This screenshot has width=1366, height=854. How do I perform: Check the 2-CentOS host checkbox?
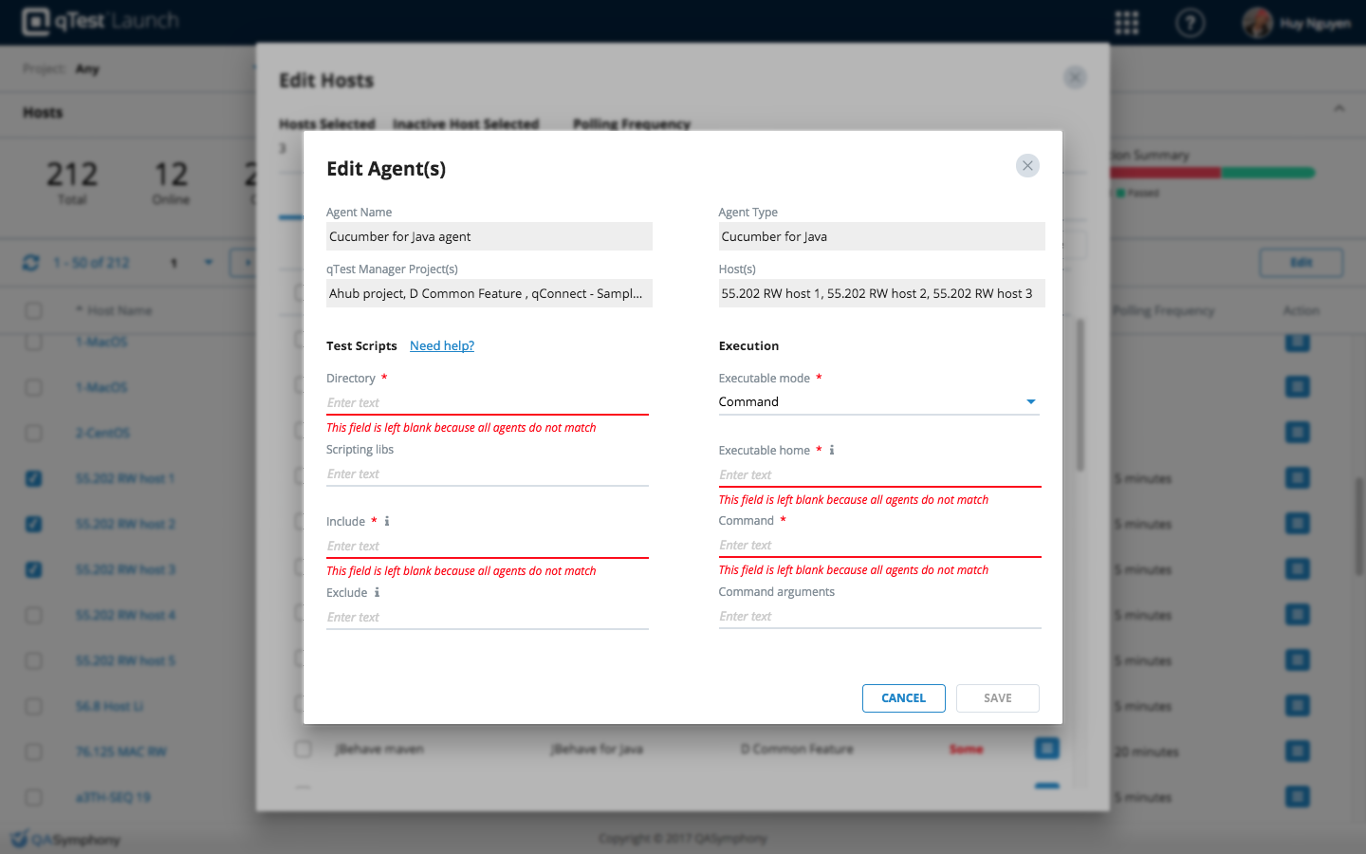click(x=34, y=433)
